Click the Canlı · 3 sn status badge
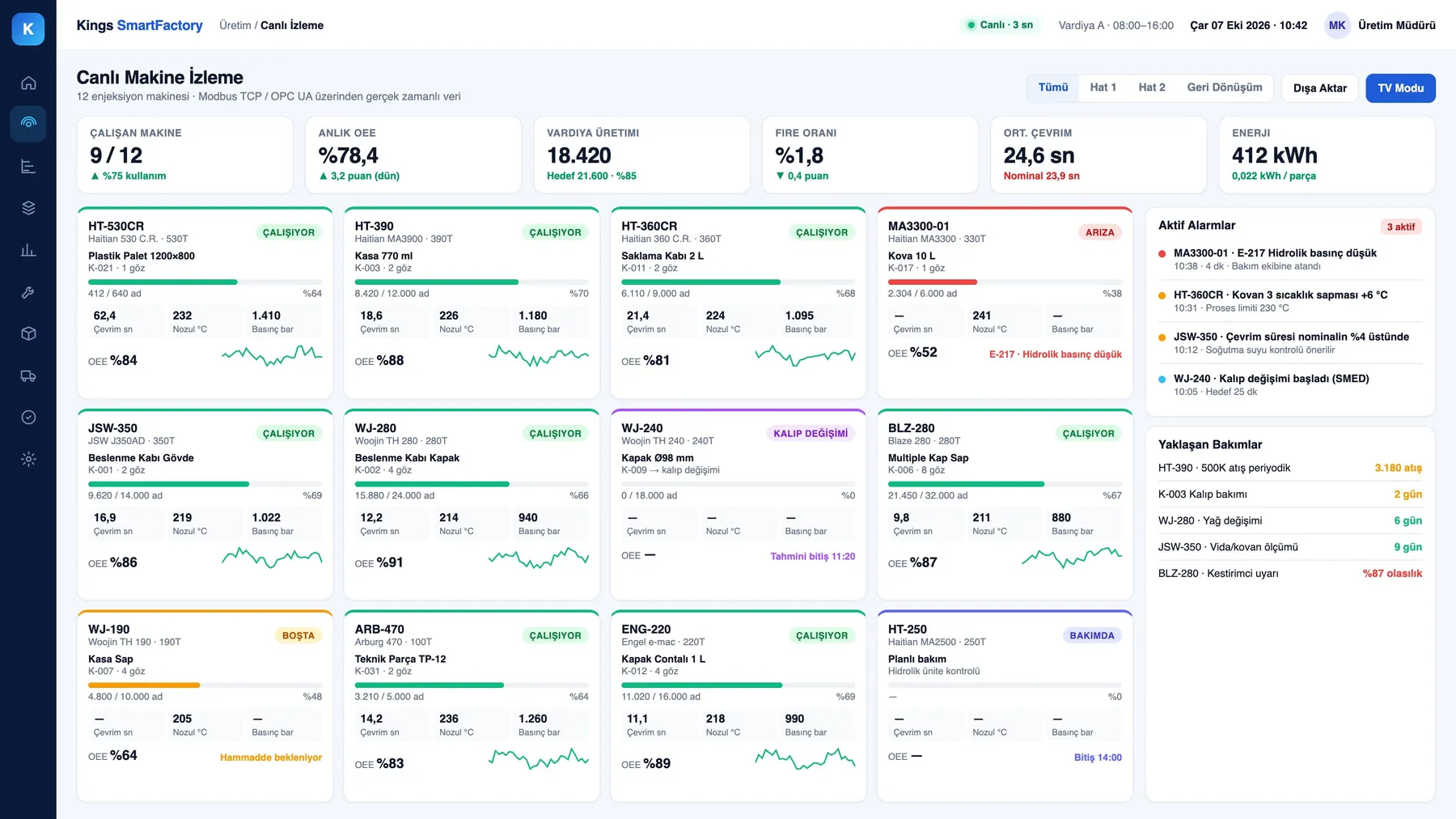Image resolution: width=1456 pixels, height=819 pixels. [1001, 25]
